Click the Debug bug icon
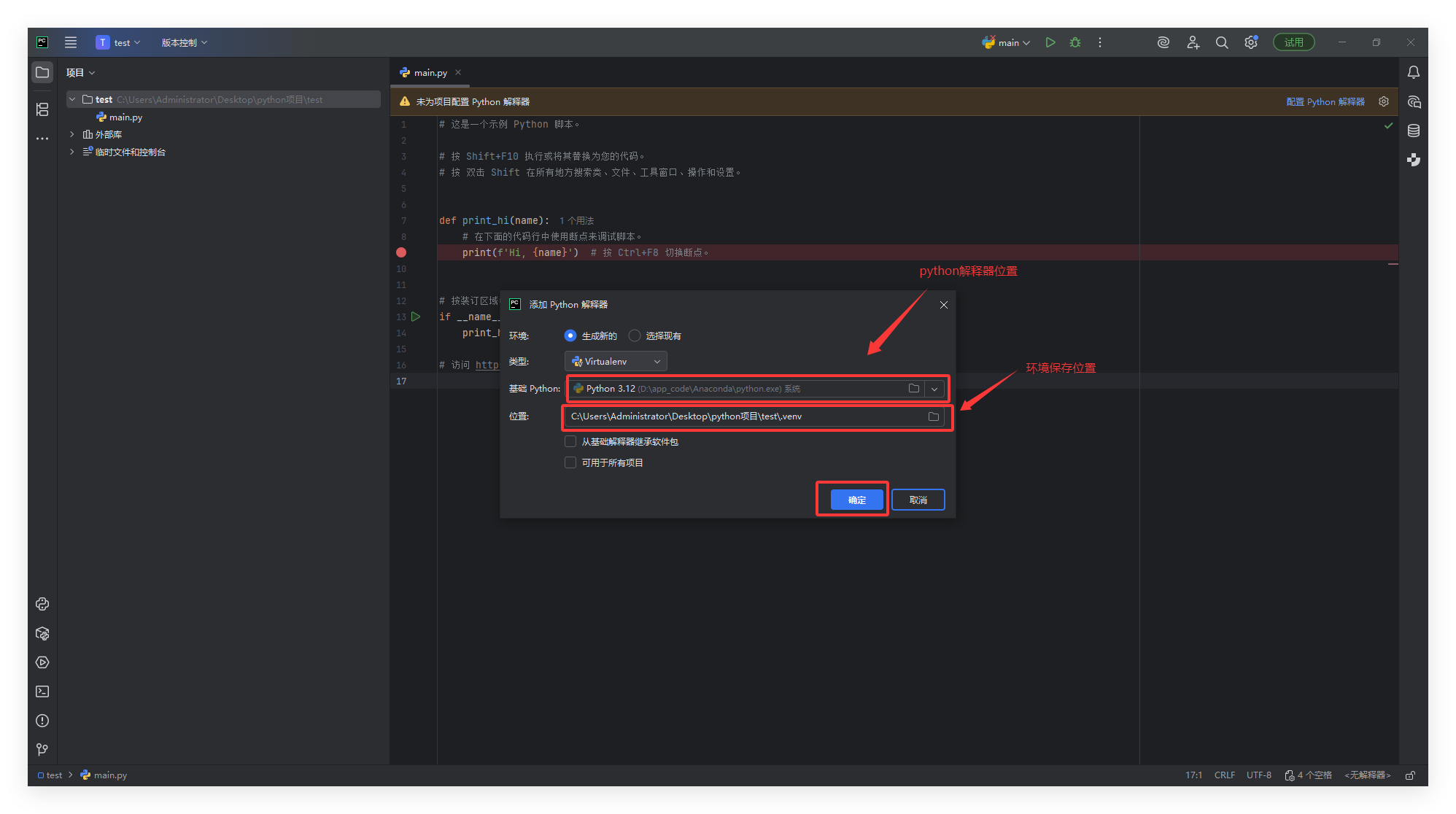The width and height of the screenshot is (1456, 814). pyautogui.click(x=1075, y=42)
